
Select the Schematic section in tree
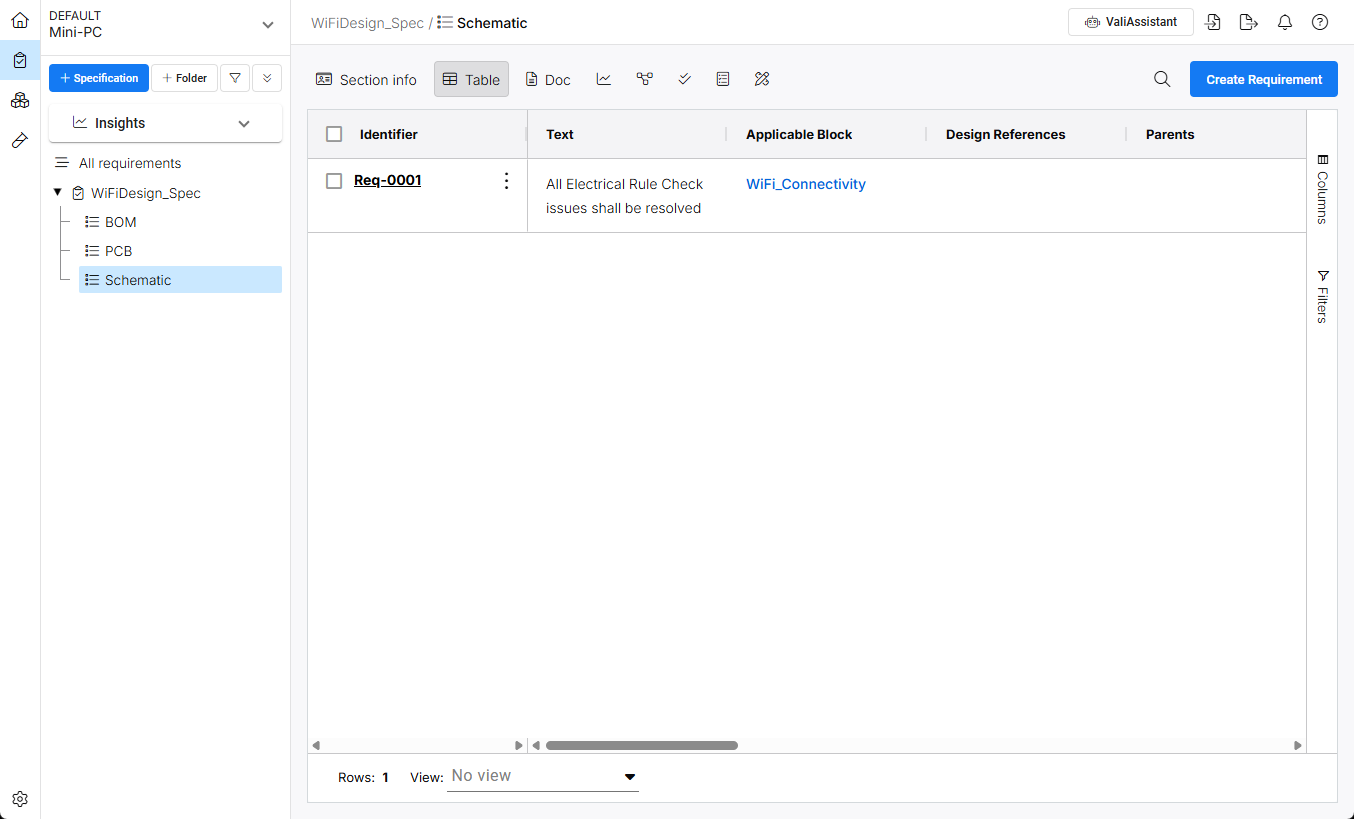coord(180,280)
